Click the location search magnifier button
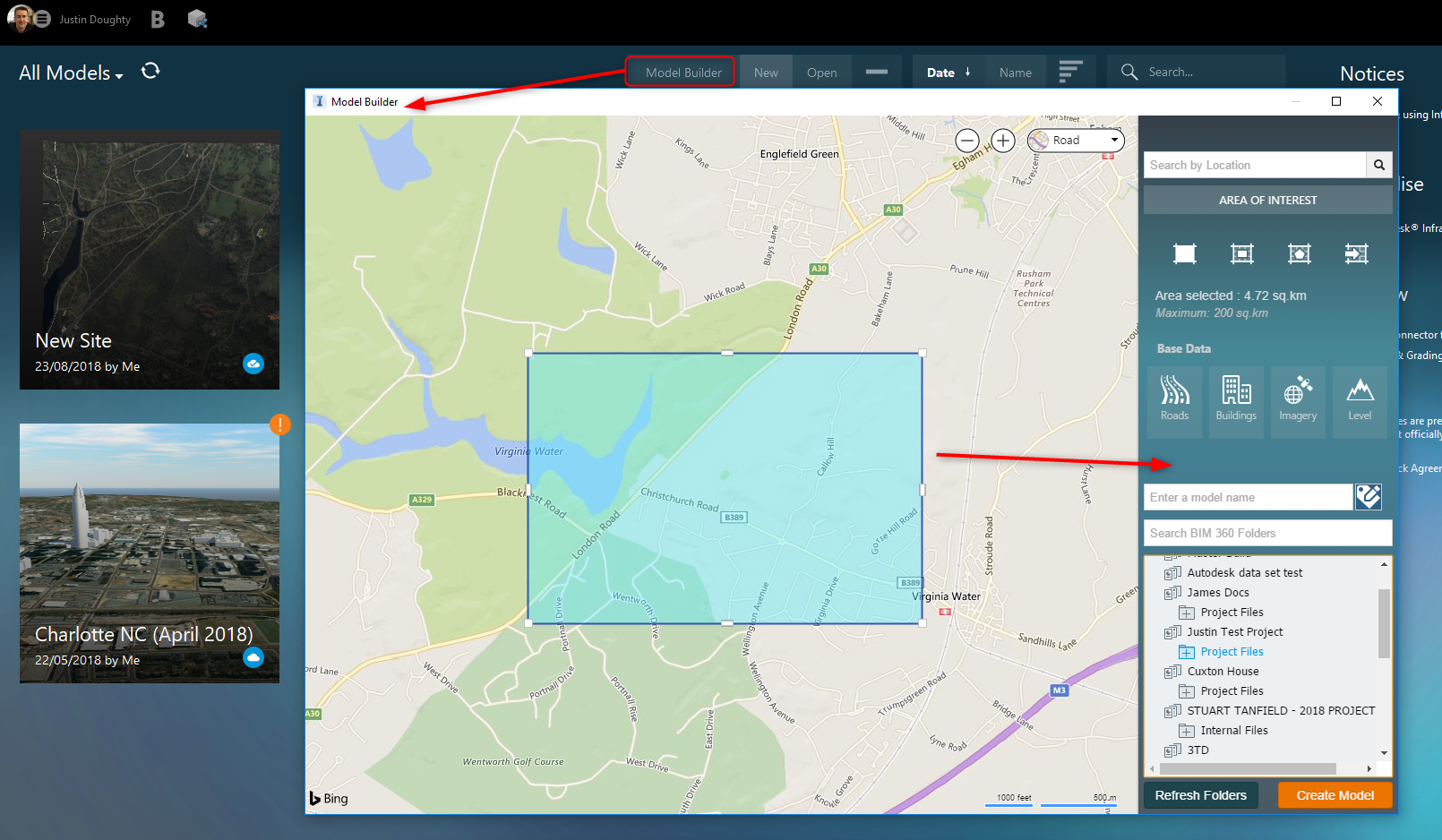 [x=1379, y=165]
